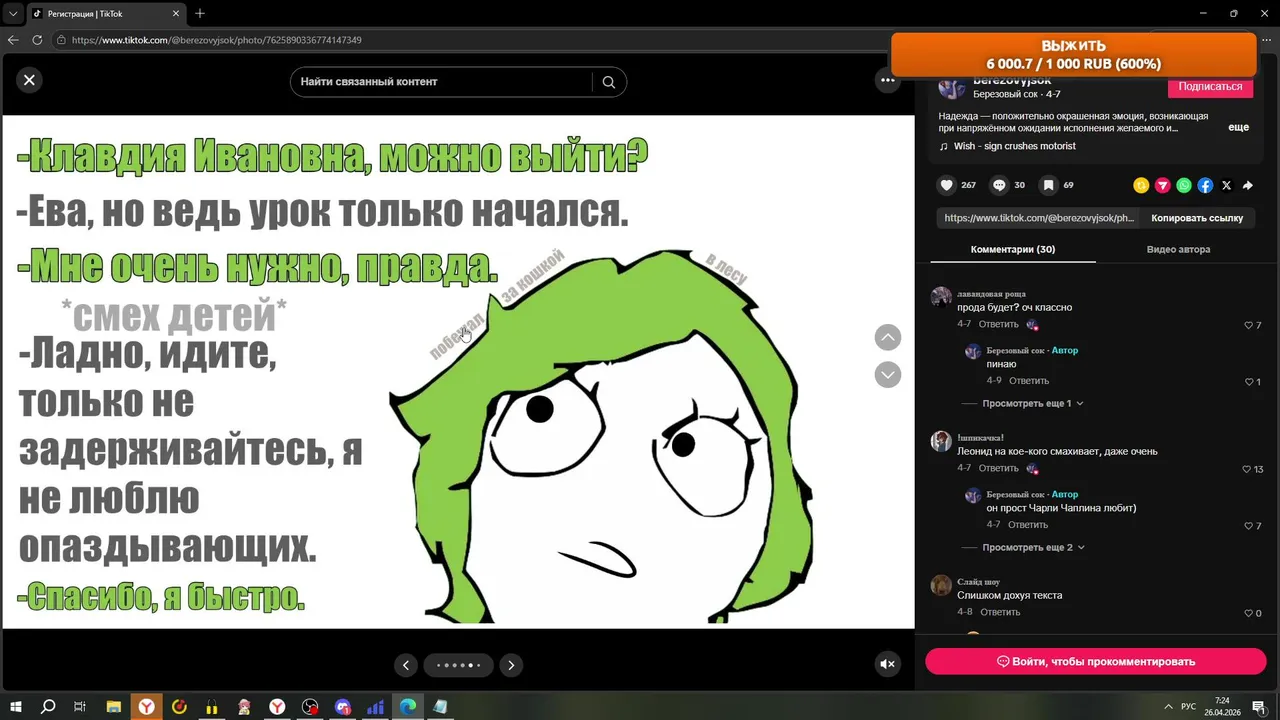
Task: Select the Регистрация | TikTok browser tab
Action: coord(107,14)
